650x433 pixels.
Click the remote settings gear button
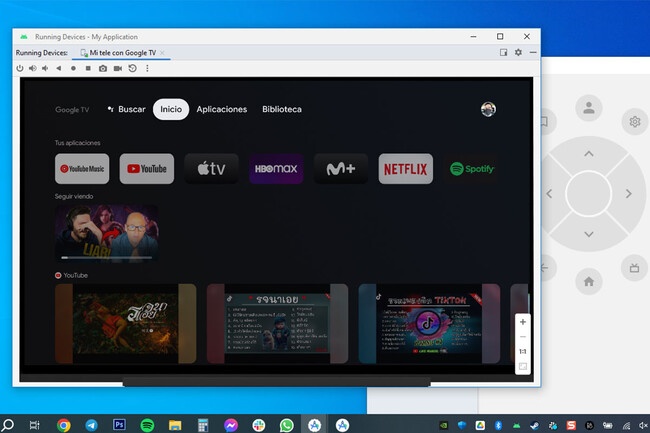(x=635, y=122)
